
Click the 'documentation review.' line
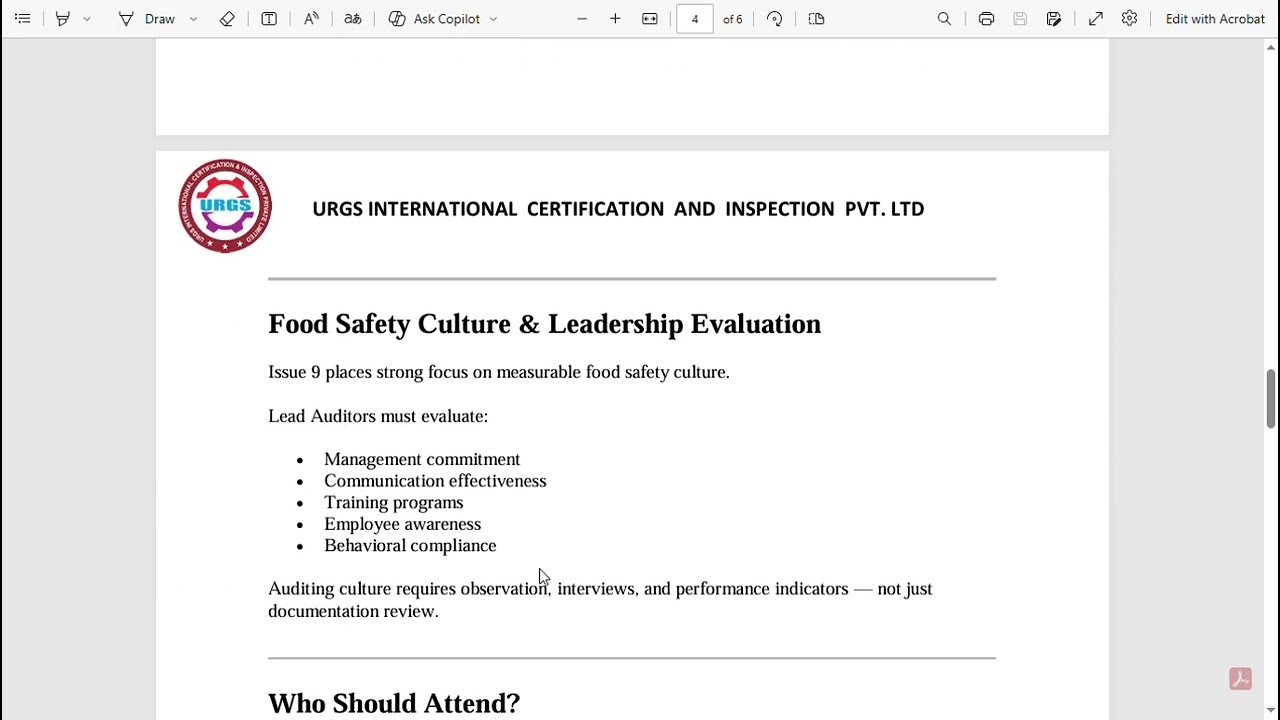pyautogui.click(x=353, y=611)
